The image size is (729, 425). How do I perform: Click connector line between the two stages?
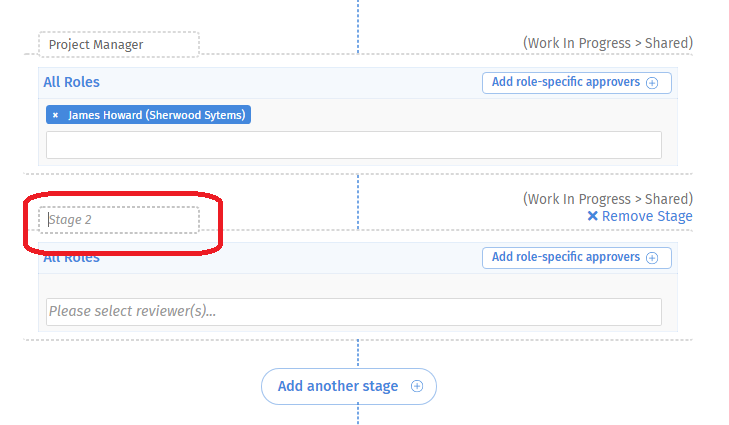[x=358, y=202]
